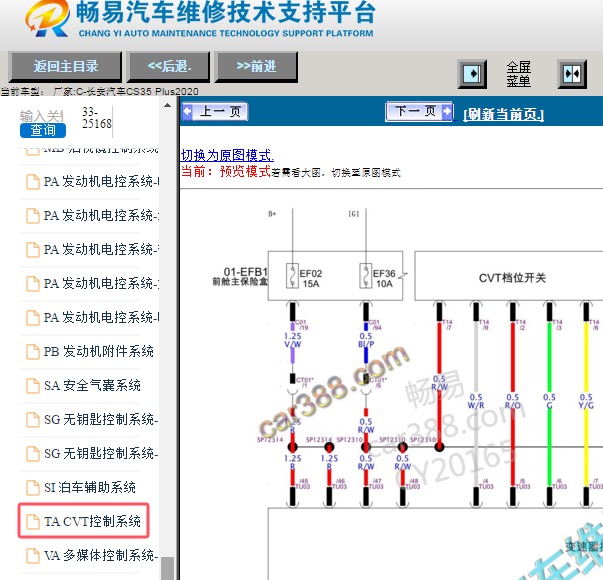This screenshot has width=603, height=580.
Task: Click document icon beside TA CVT控制系统
Action: click(x=33, y=522)
